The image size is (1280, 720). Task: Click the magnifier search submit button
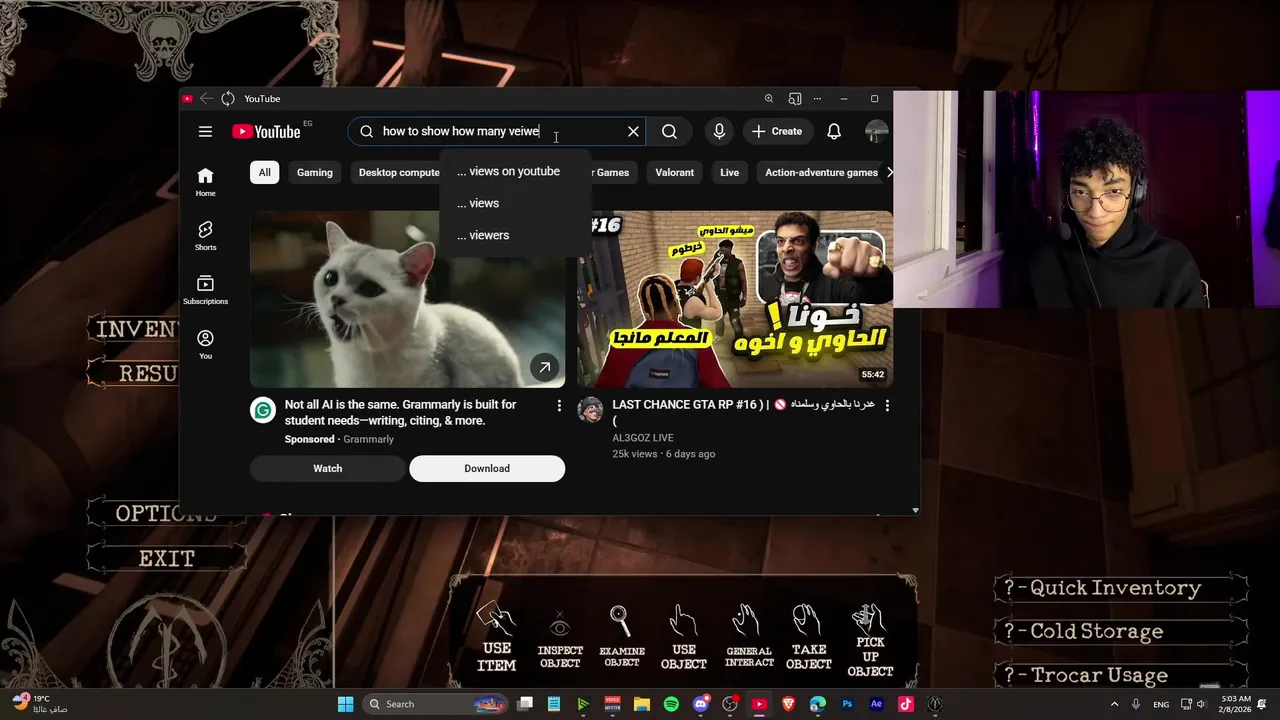click(x=669, y=131)
